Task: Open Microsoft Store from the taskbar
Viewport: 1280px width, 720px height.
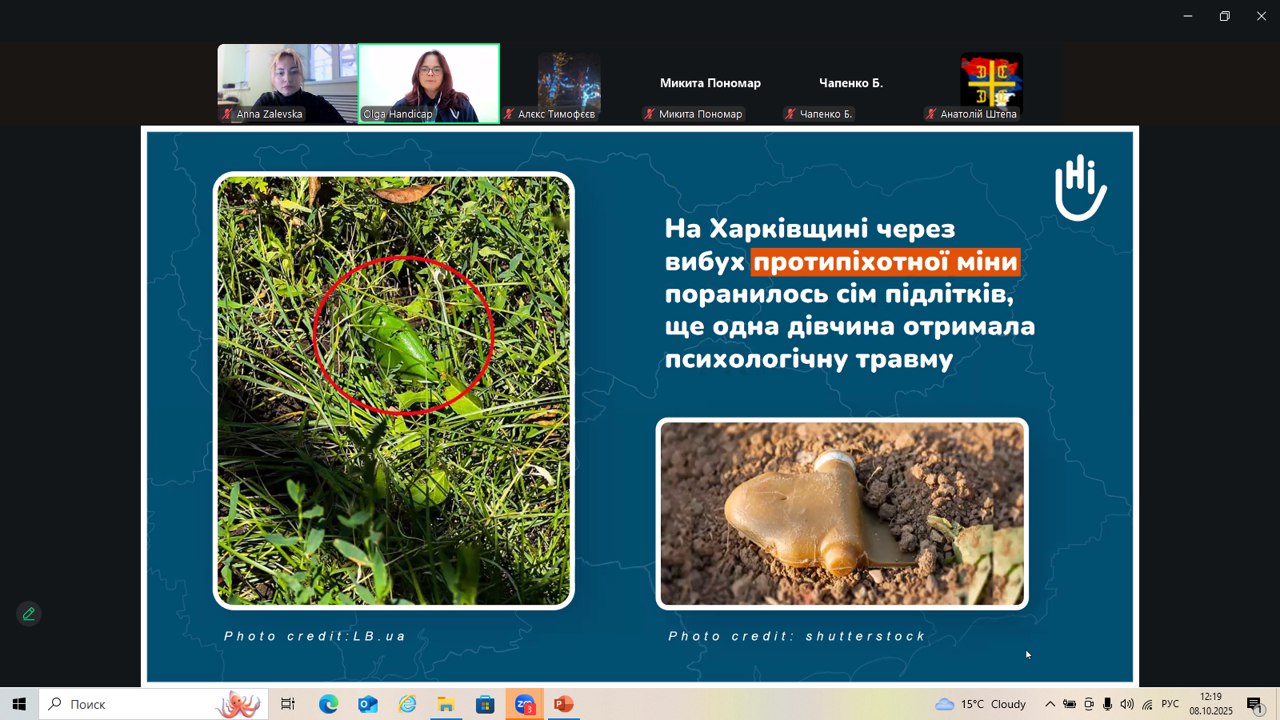Action: tap(485, 704)
